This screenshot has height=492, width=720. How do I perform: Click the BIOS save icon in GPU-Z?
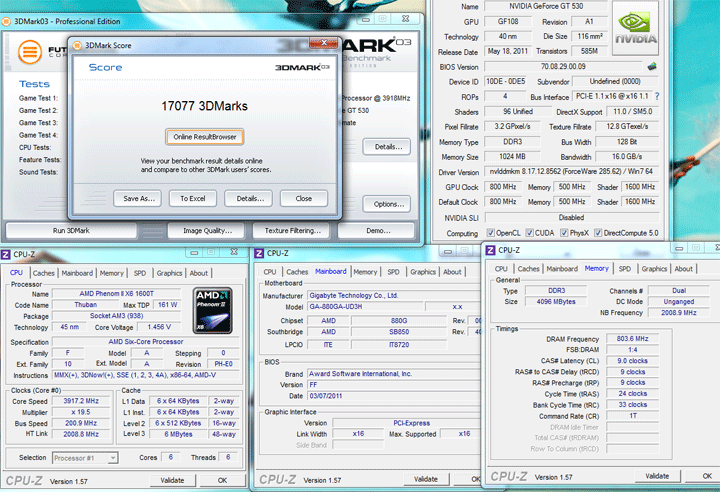[x=652, y=67]
